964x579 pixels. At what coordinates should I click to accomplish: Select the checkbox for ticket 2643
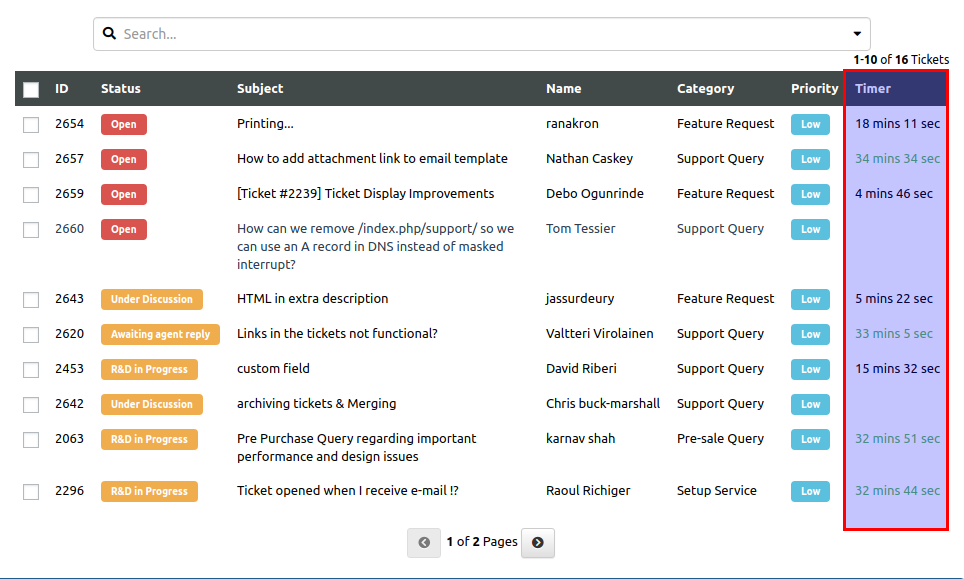click(31, 300)
